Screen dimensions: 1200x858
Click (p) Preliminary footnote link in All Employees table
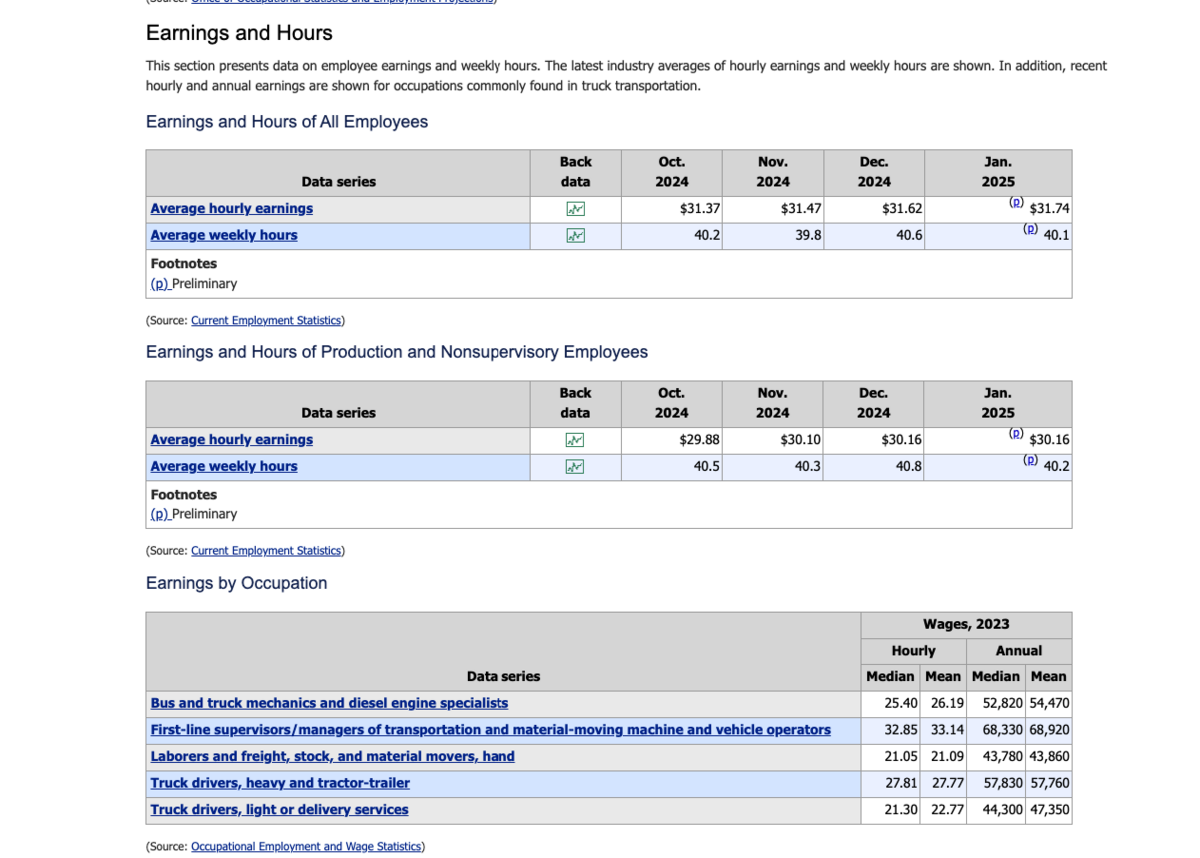coord(160,284)
